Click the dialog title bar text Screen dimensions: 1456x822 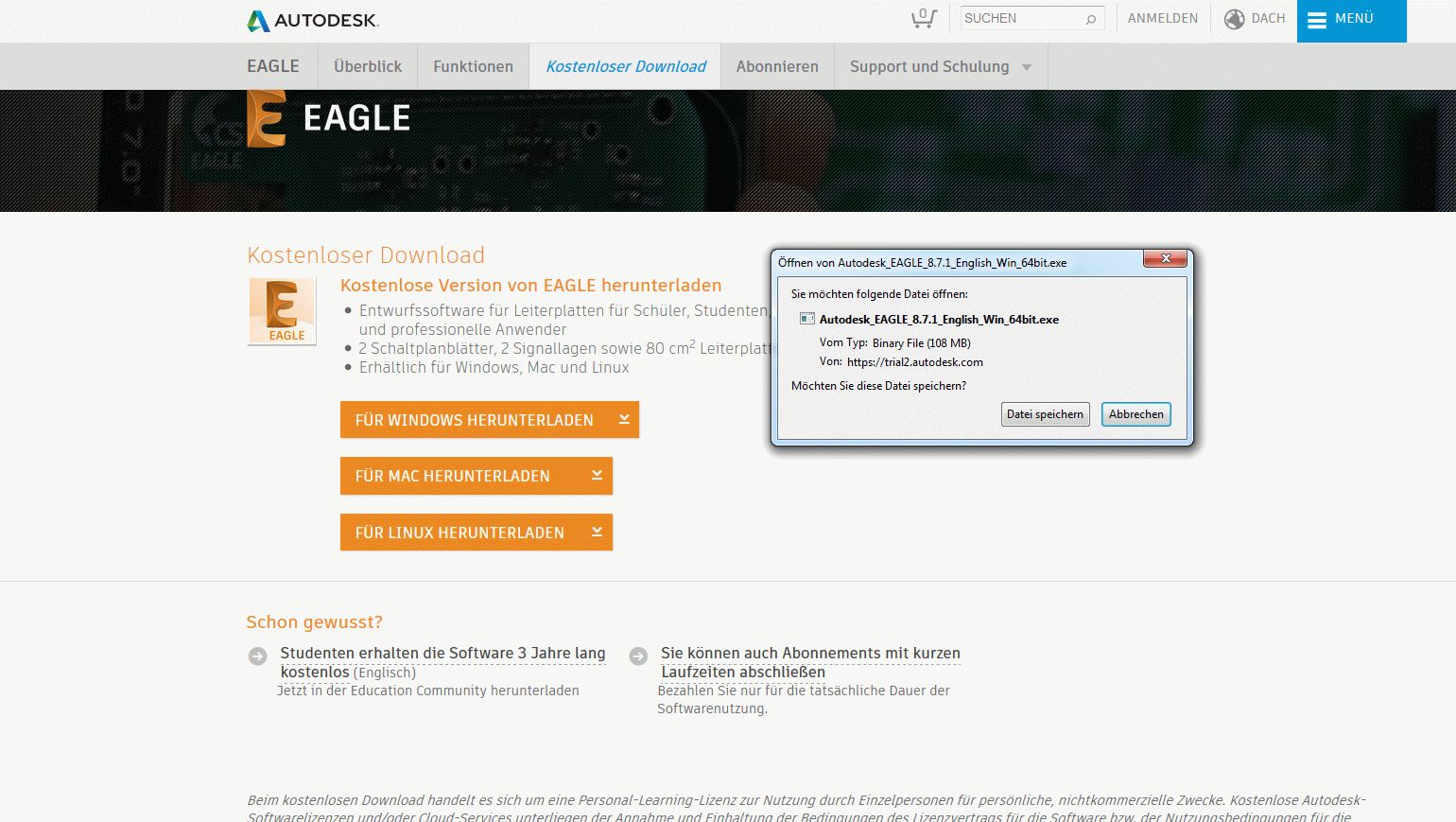point(922,263)
